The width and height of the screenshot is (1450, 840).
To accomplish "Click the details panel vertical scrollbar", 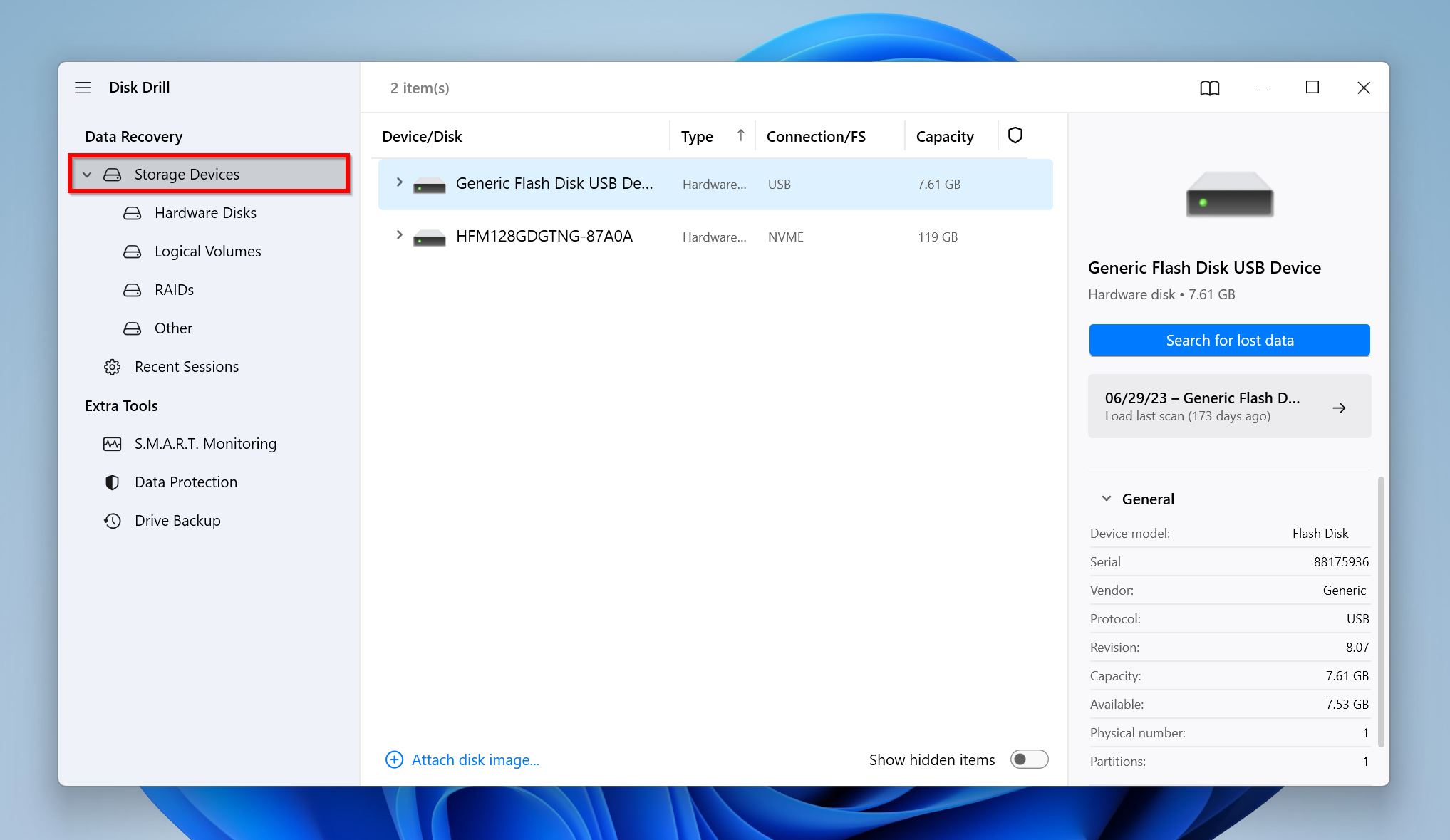I will pyautogui.click(x=1381, y=611).
